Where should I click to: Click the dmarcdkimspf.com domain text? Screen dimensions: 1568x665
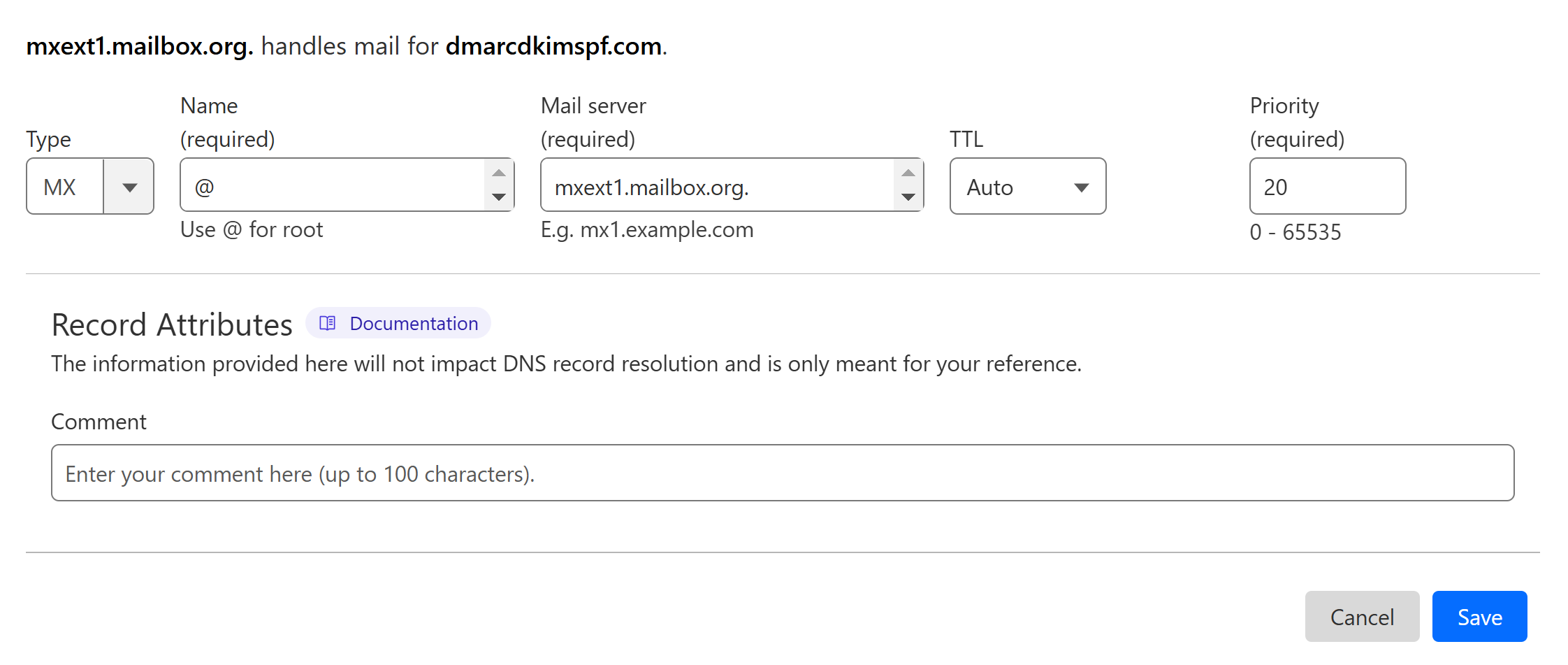click(x=554, y=46)
